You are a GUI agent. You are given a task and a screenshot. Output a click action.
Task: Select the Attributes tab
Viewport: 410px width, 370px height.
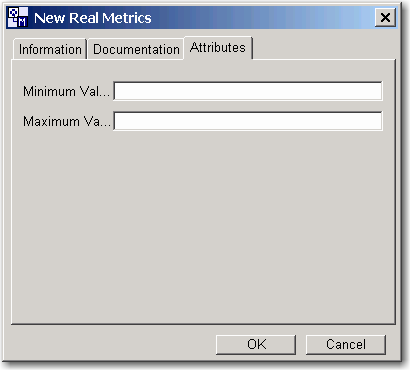click(218, 48)
